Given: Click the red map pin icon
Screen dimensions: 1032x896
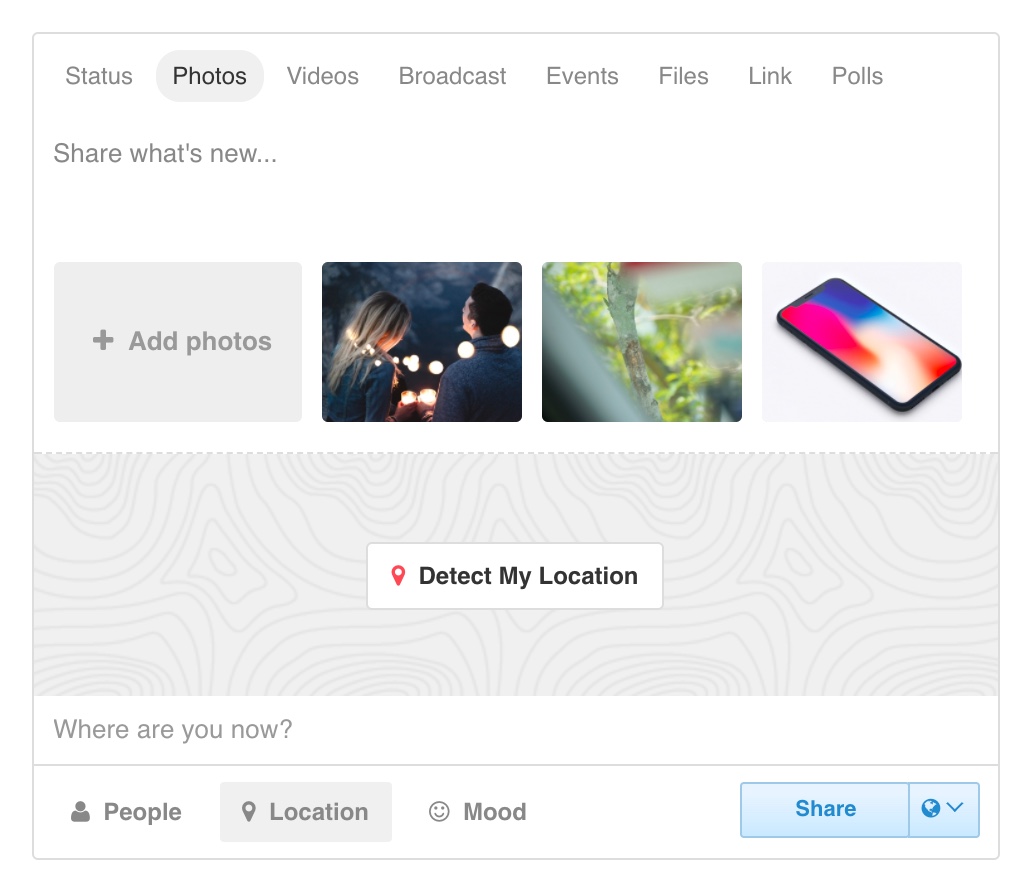Looking at the screenshot, I should [398, 575].
